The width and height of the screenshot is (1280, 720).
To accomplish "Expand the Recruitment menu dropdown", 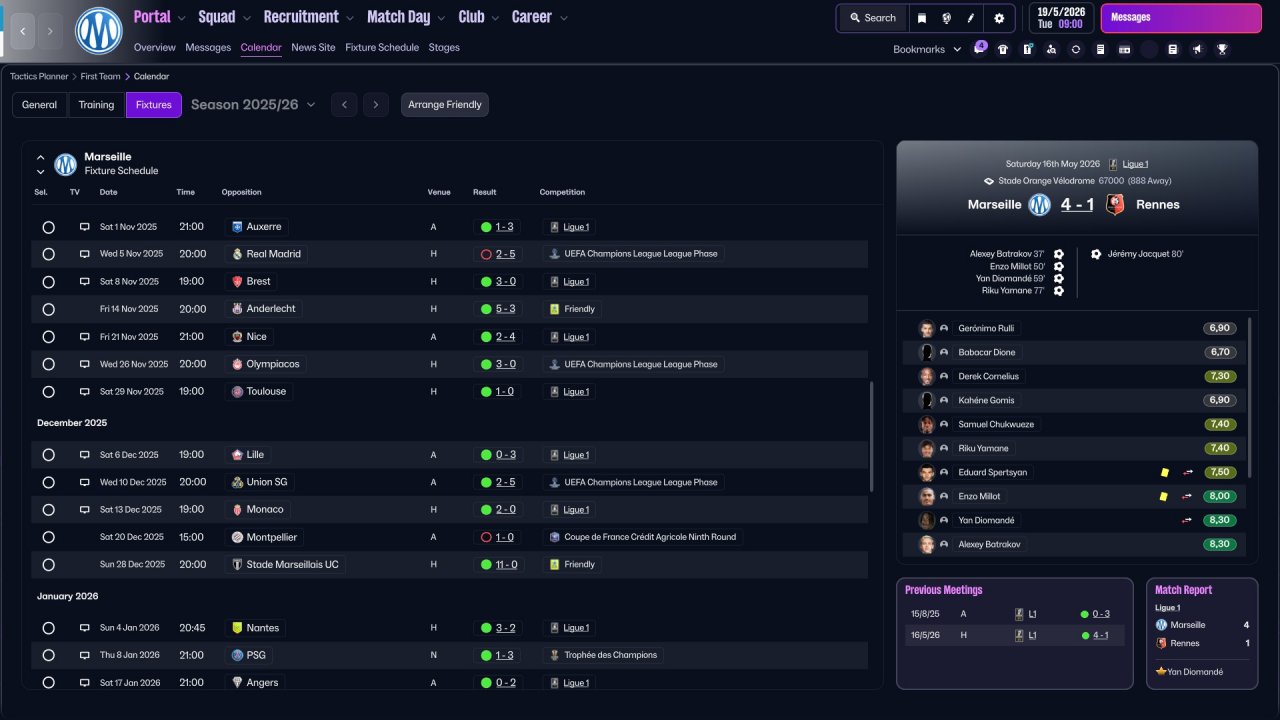I will [x=349, y=18].
